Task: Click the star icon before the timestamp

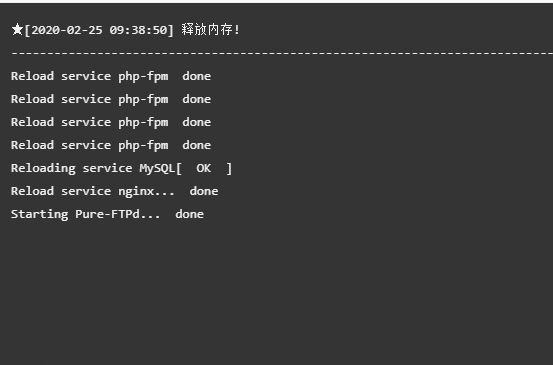Action: point(17,30)
